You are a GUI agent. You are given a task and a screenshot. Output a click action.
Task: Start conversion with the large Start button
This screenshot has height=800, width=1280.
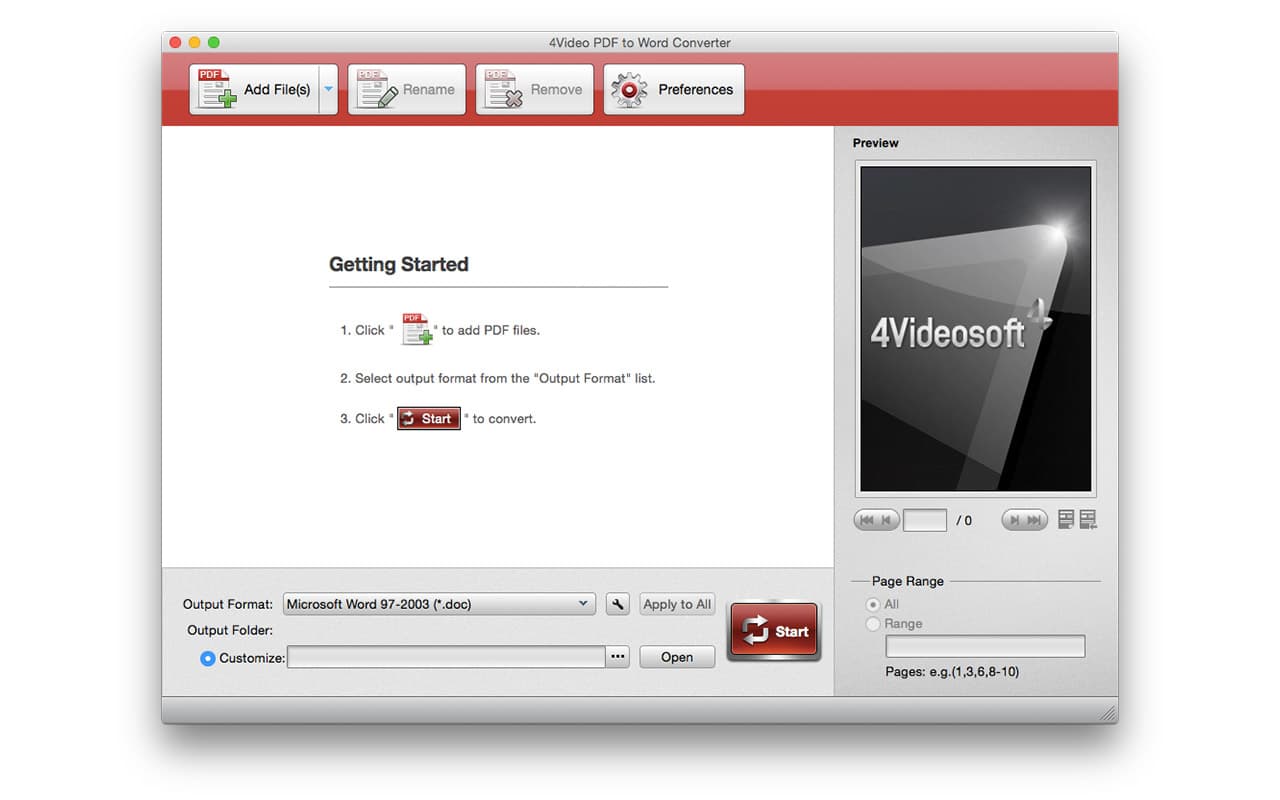pos(774,631)
